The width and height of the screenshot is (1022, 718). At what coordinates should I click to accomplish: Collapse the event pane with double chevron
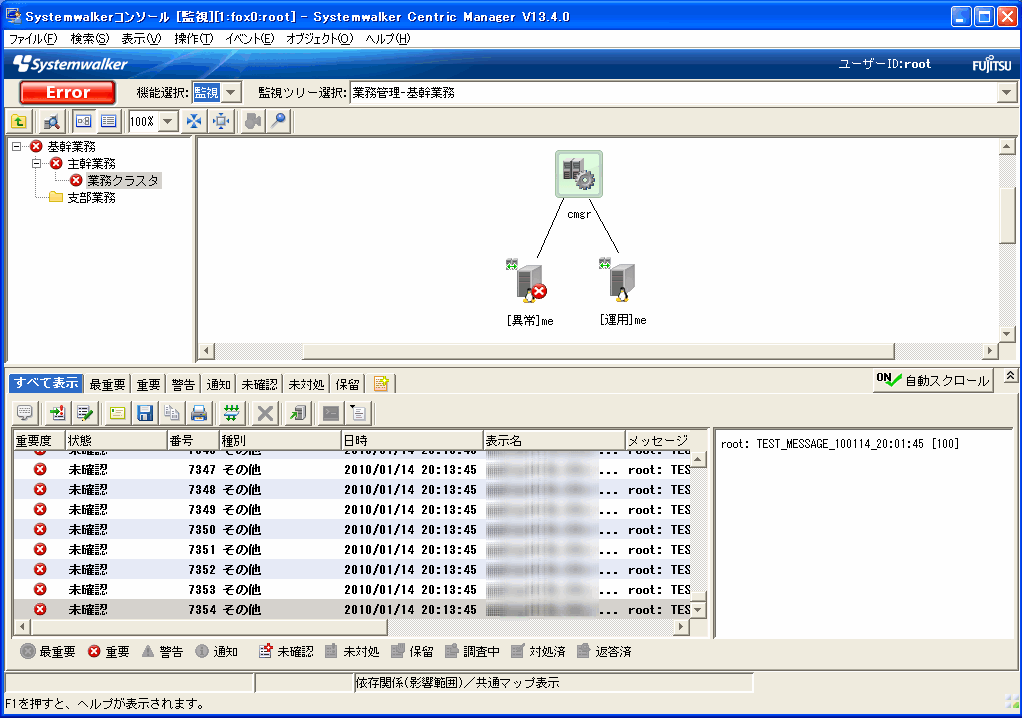pos(1010,377)
